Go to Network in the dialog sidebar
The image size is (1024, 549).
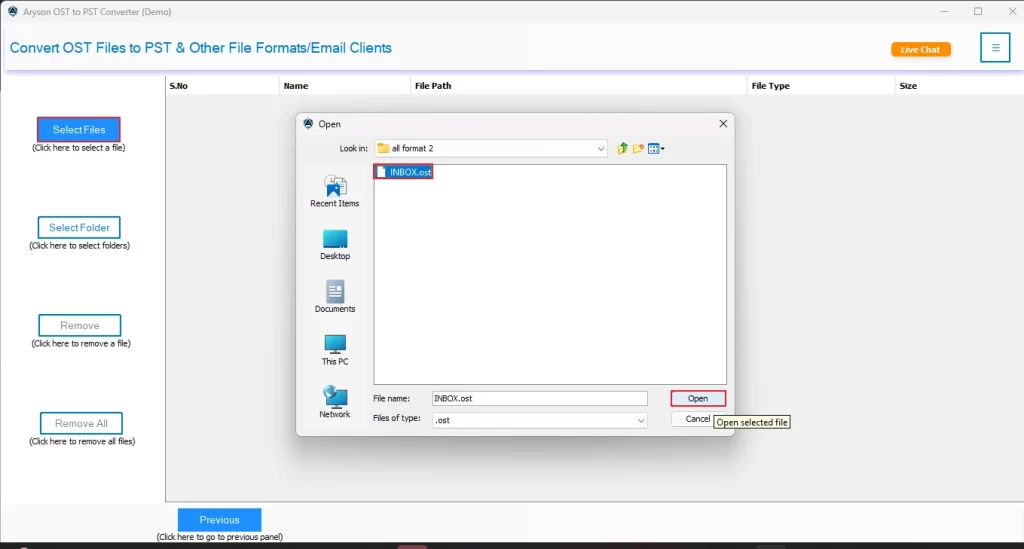click(335, 402)
